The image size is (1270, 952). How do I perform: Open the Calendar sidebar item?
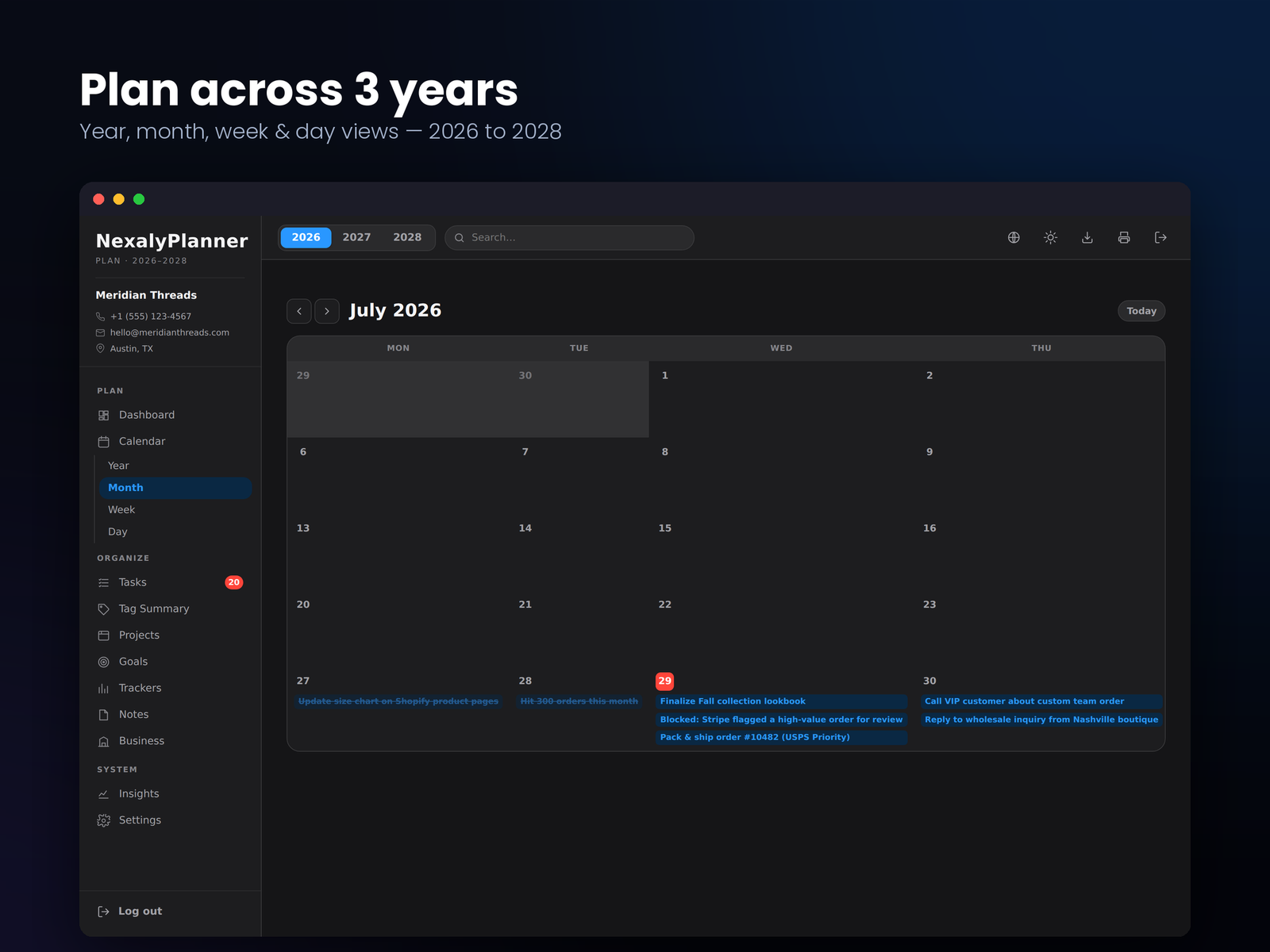pos(171,441)
